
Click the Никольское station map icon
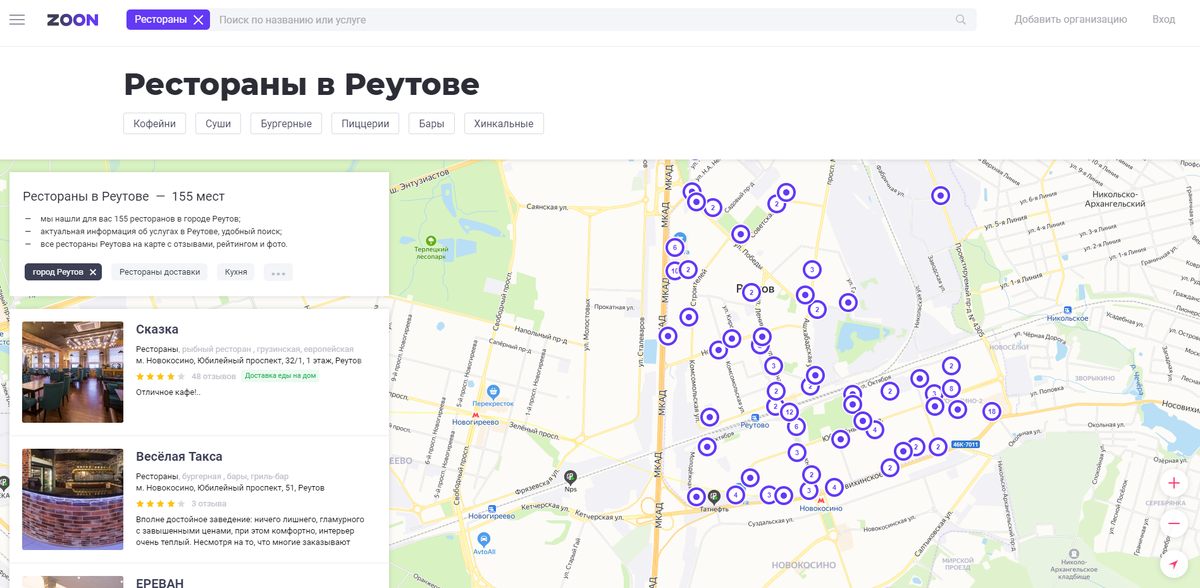pyautogui.click(x=1066, y=308)
